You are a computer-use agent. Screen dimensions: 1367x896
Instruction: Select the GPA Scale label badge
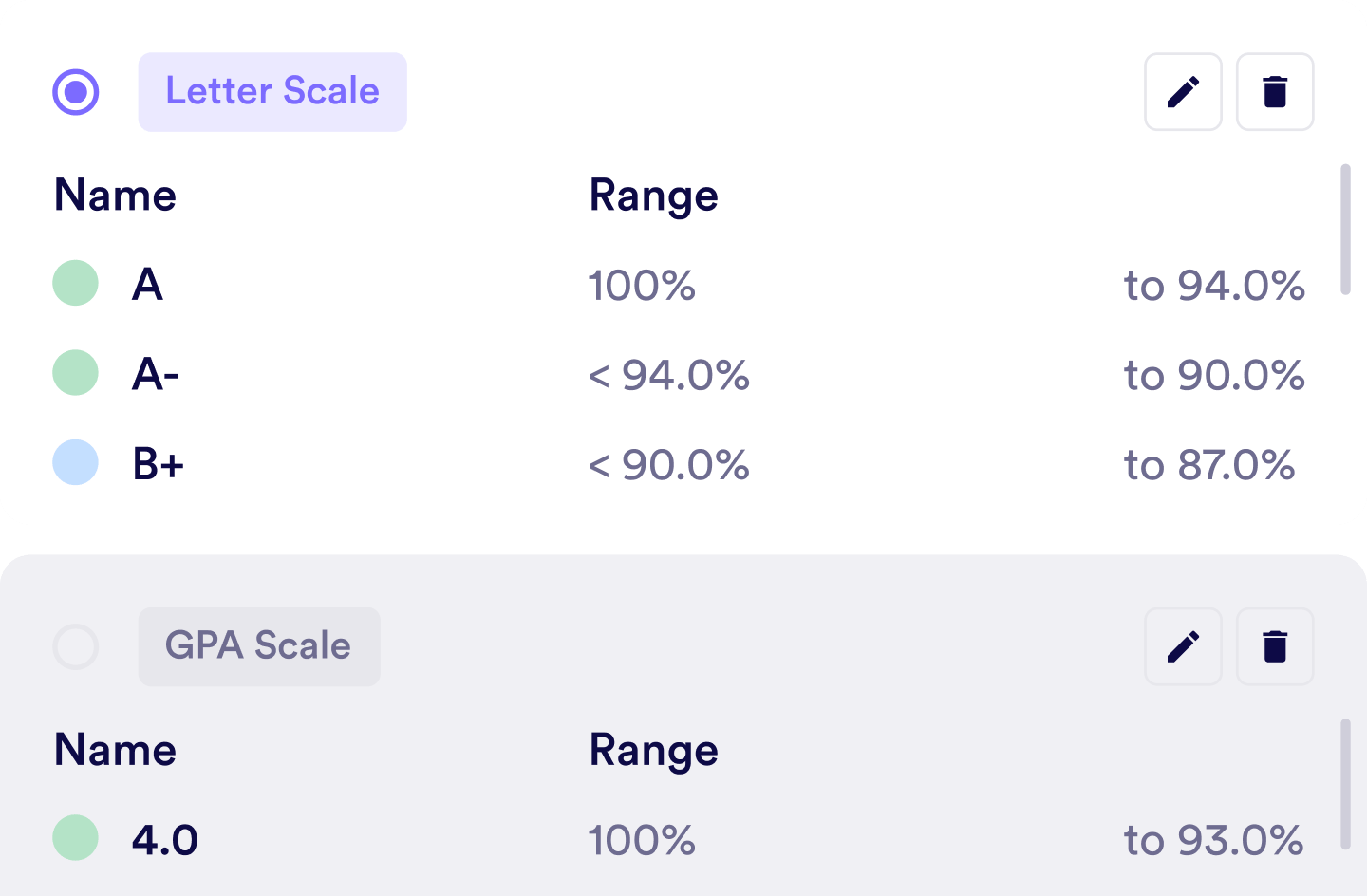259,646
